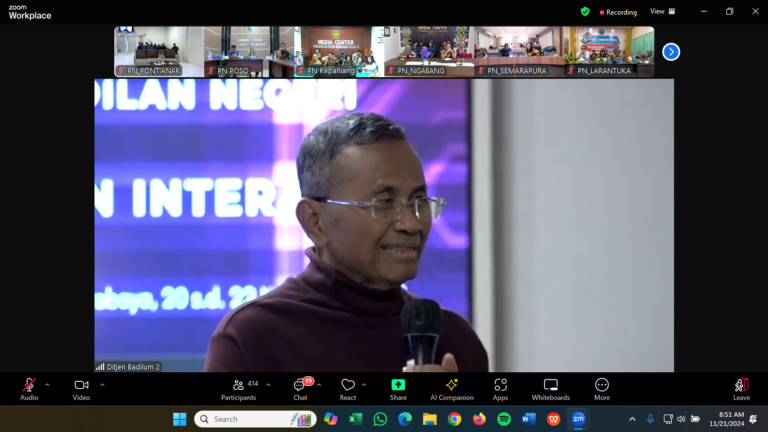768x432 pixels.
Task: Open Whiteboards
Action: coord(550,386)
